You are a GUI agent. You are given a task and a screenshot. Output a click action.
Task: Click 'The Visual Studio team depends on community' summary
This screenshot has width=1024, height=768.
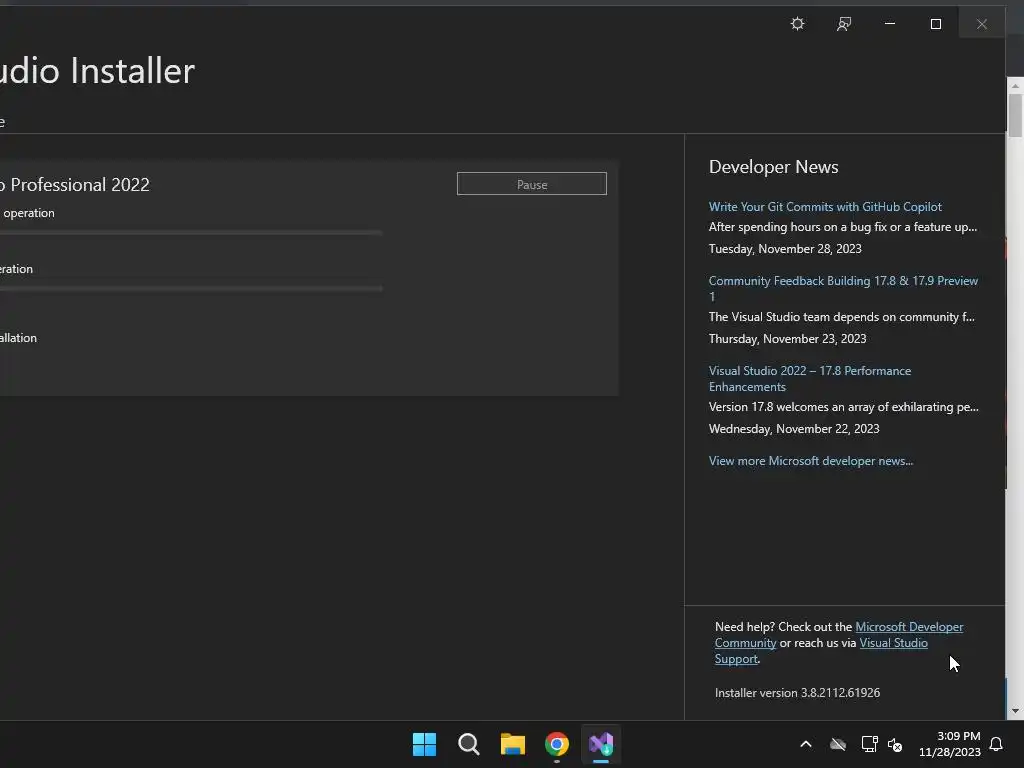842,317
